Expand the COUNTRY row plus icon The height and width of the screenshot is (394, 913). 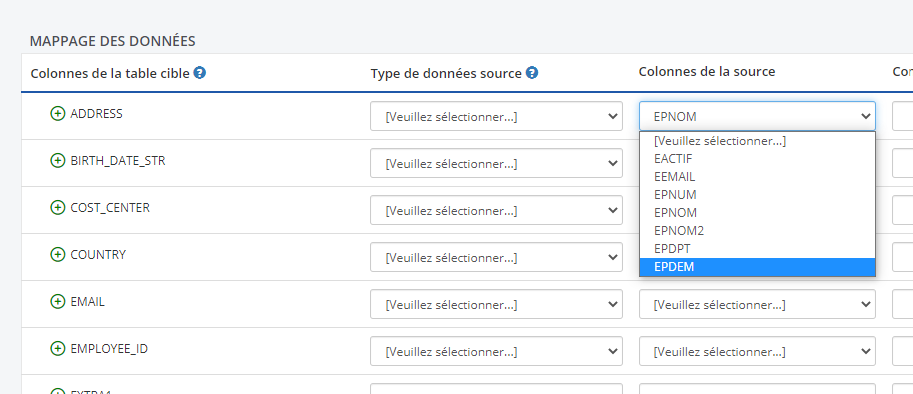[57, 255]
